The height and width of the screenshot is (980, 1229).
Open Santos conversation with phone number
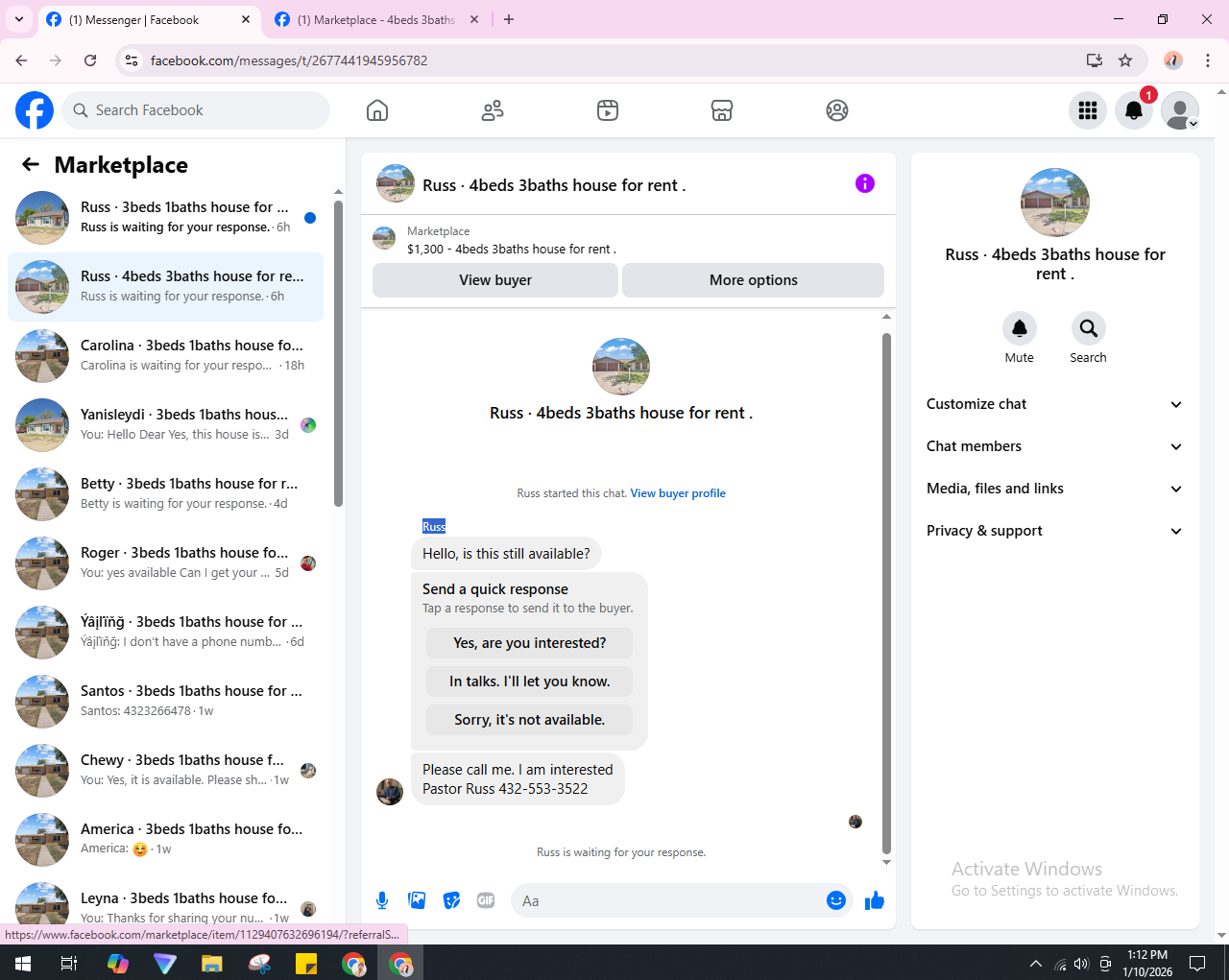click(x=165, y=702)
